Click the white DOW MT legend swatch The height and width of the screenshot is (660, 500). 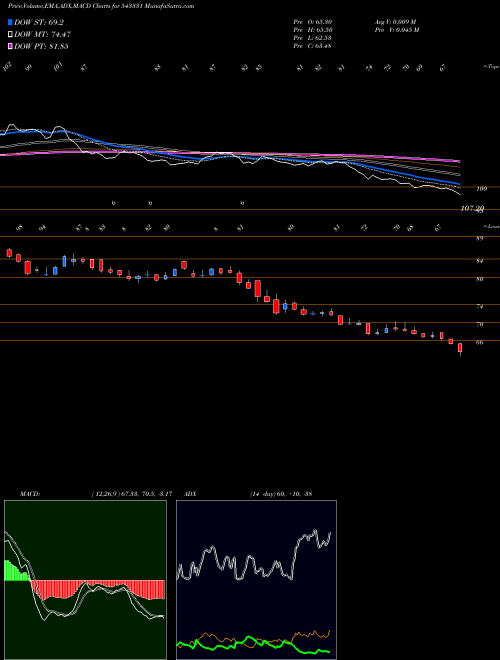[x=10, y=34]
